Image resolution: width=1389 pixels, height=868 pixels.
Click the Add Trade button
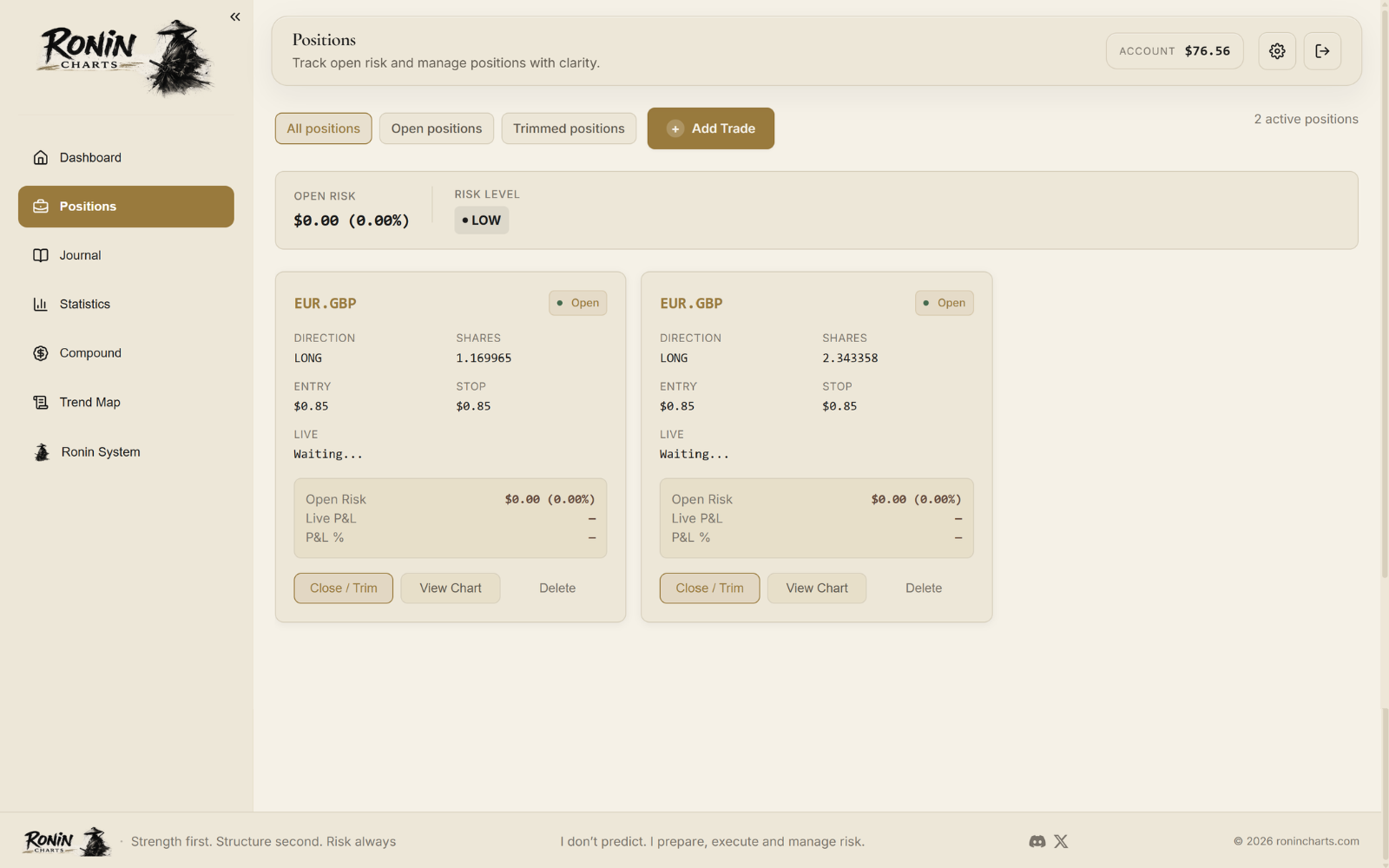pyautogui.click(x=710, y=128)
